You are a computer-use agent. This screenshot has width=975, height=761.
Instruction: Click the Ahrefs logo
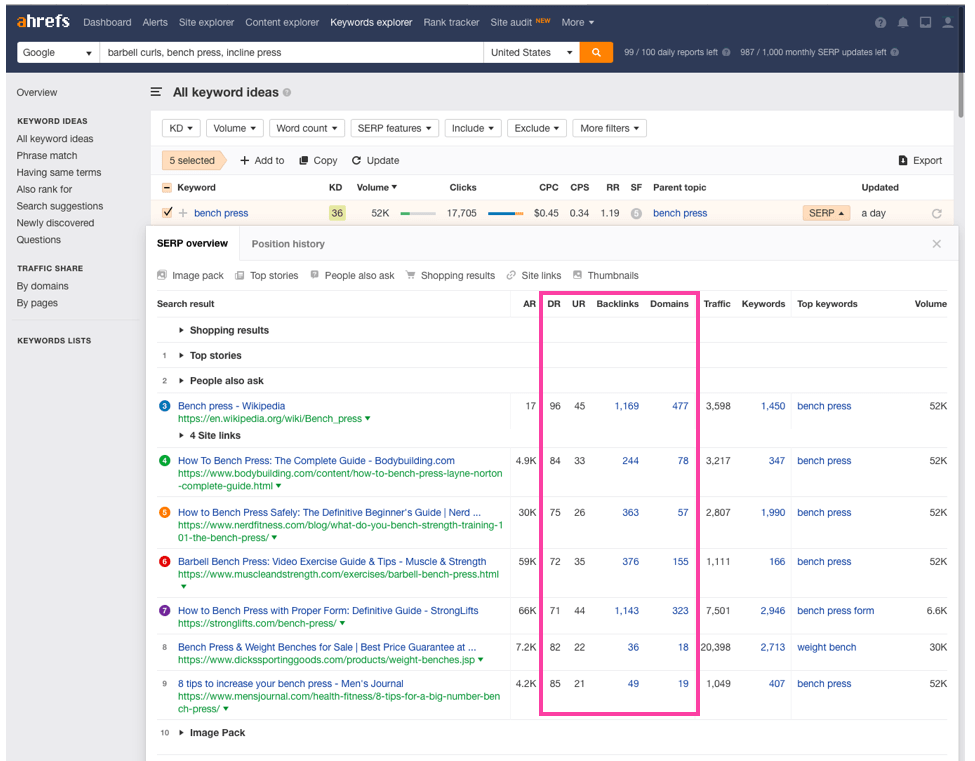click(x=43, y=21)
